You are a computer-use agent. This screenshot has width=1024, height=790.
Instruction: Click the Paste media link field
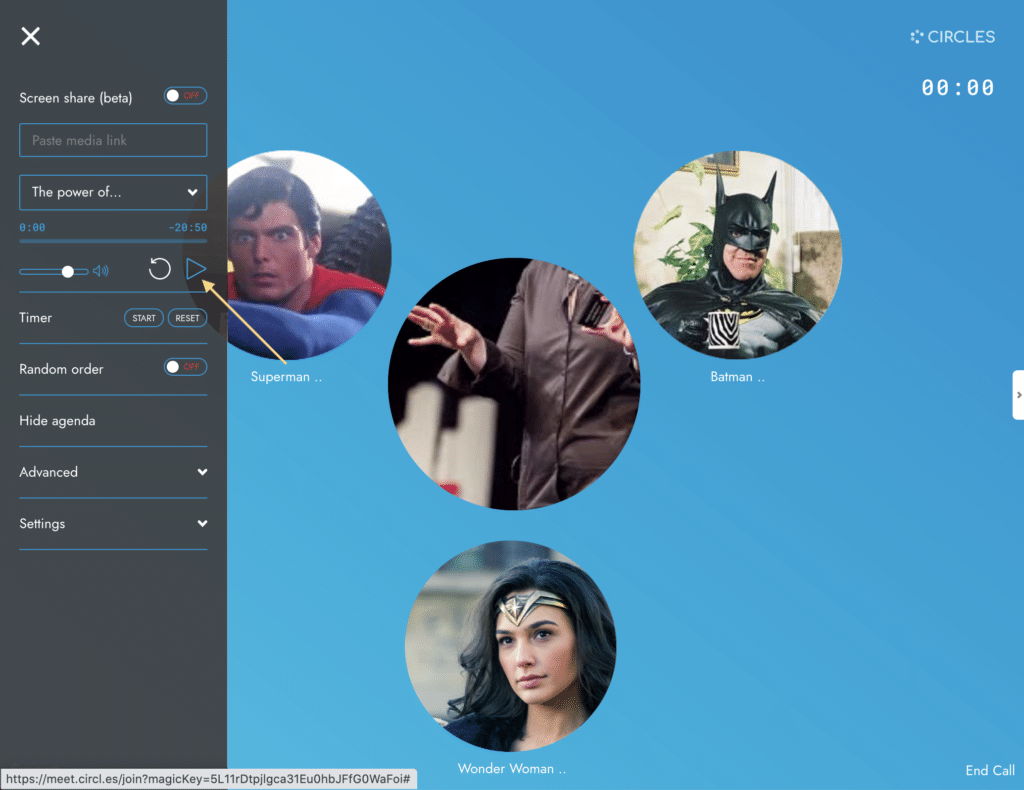pyautogui.click(x=113, y=140)
